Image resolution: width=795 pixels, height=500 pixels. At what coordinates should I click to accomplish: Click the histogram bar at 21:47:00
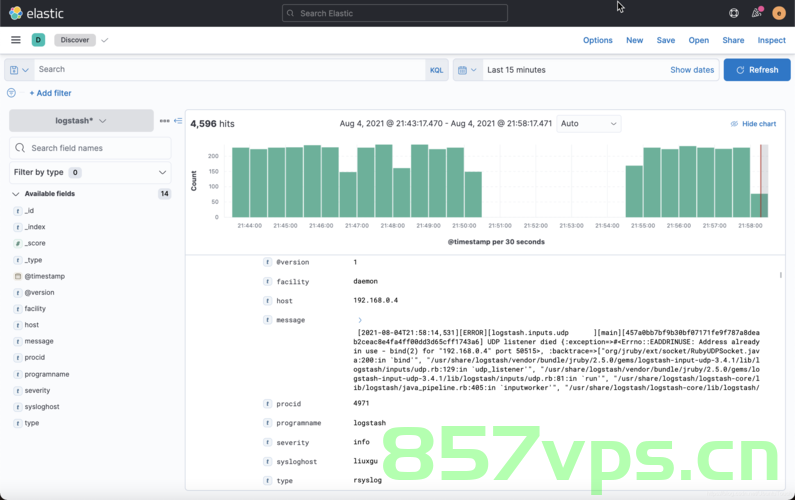366,183
